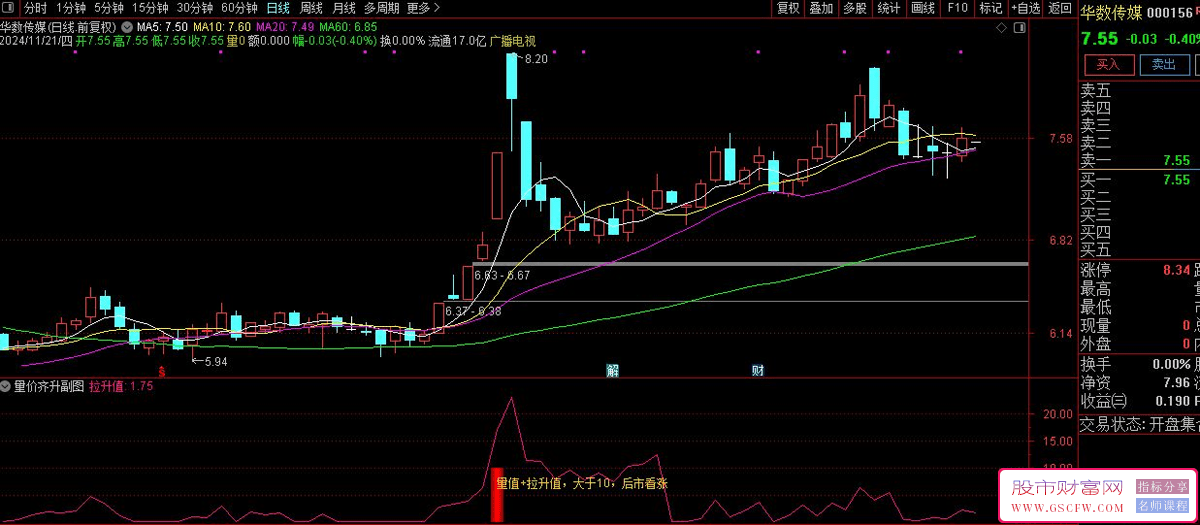Click the 返回 back button
This screenshot has width=1200, height=525.
[x=1059, y=8]
